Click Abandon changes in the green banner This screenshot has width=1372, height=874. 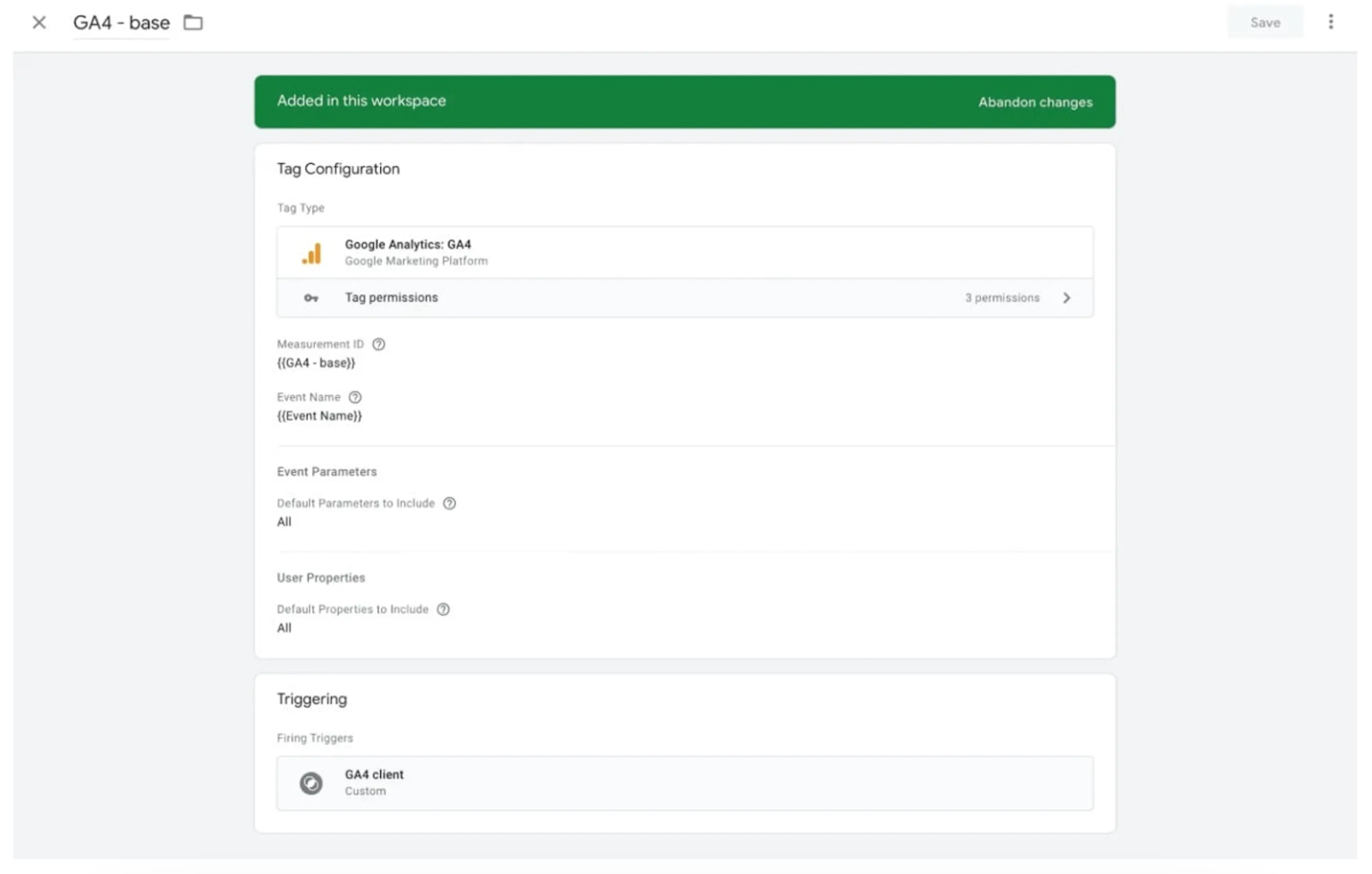tap(1035, 101)
